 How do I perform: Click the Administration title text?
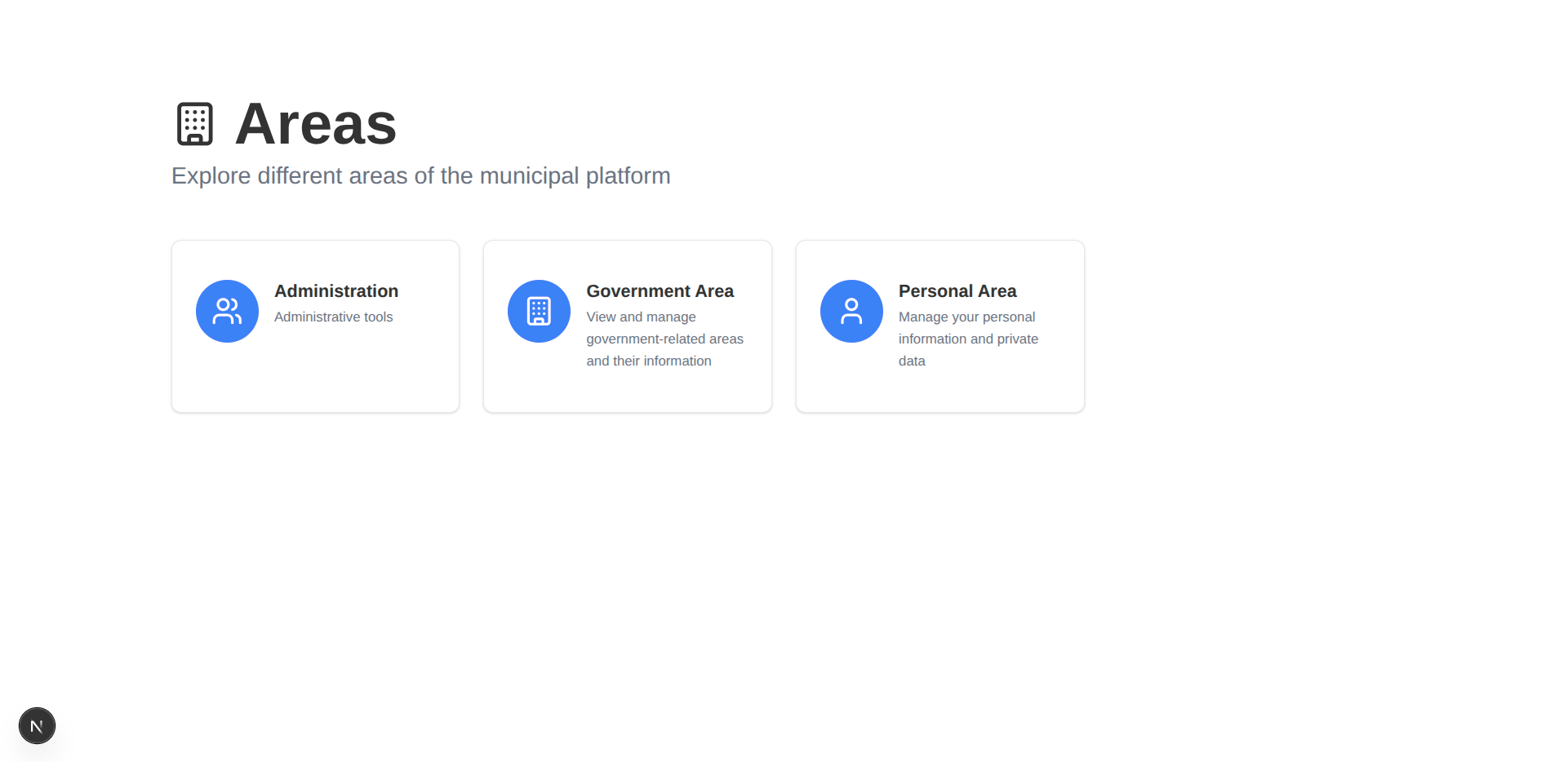335,290
